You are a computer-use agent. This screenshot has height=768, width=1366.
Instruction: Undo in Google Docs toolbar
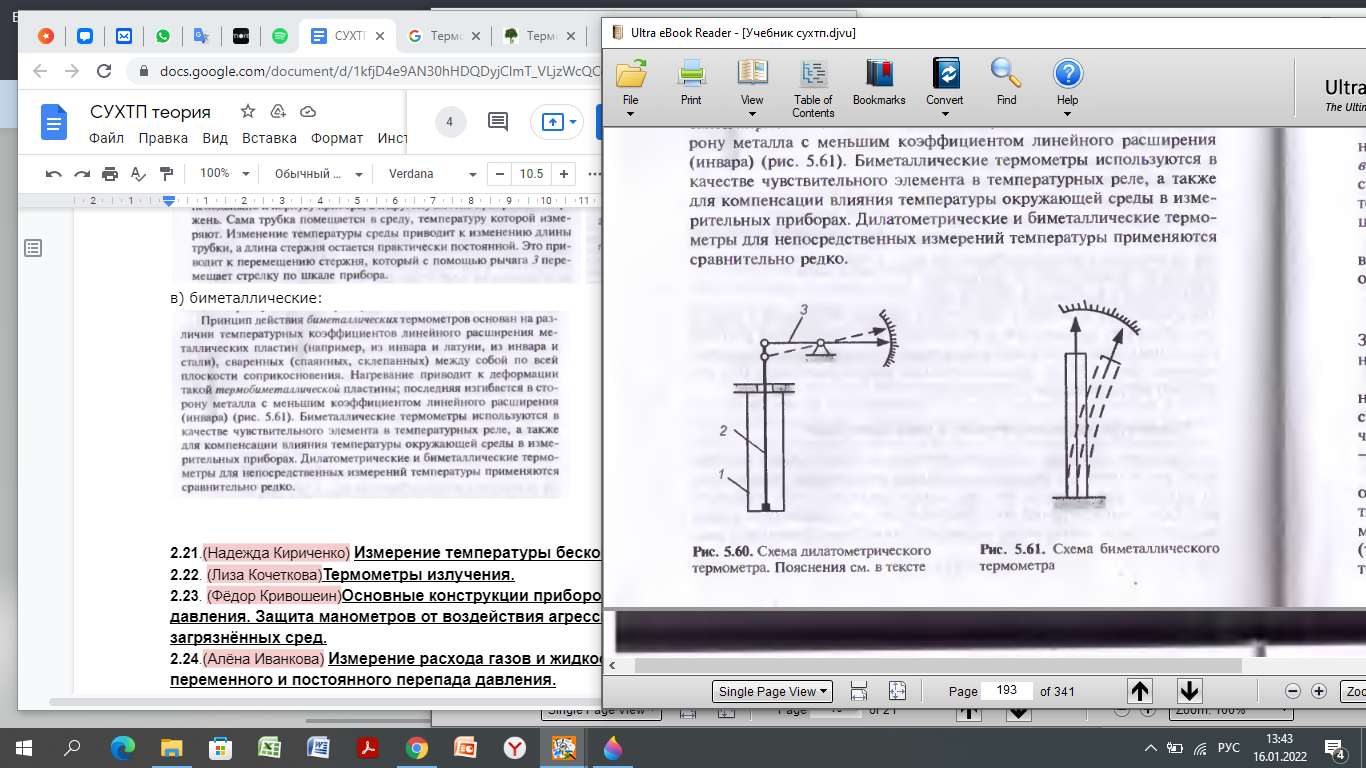coord(54,174)
